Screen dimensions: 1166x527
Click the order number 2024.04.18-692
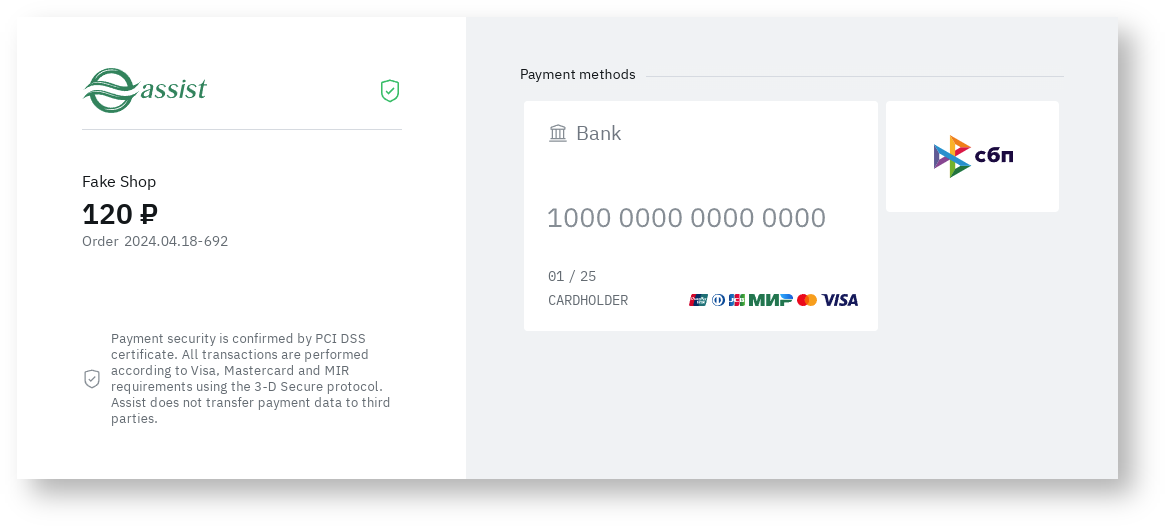click(x=176, y=241)
